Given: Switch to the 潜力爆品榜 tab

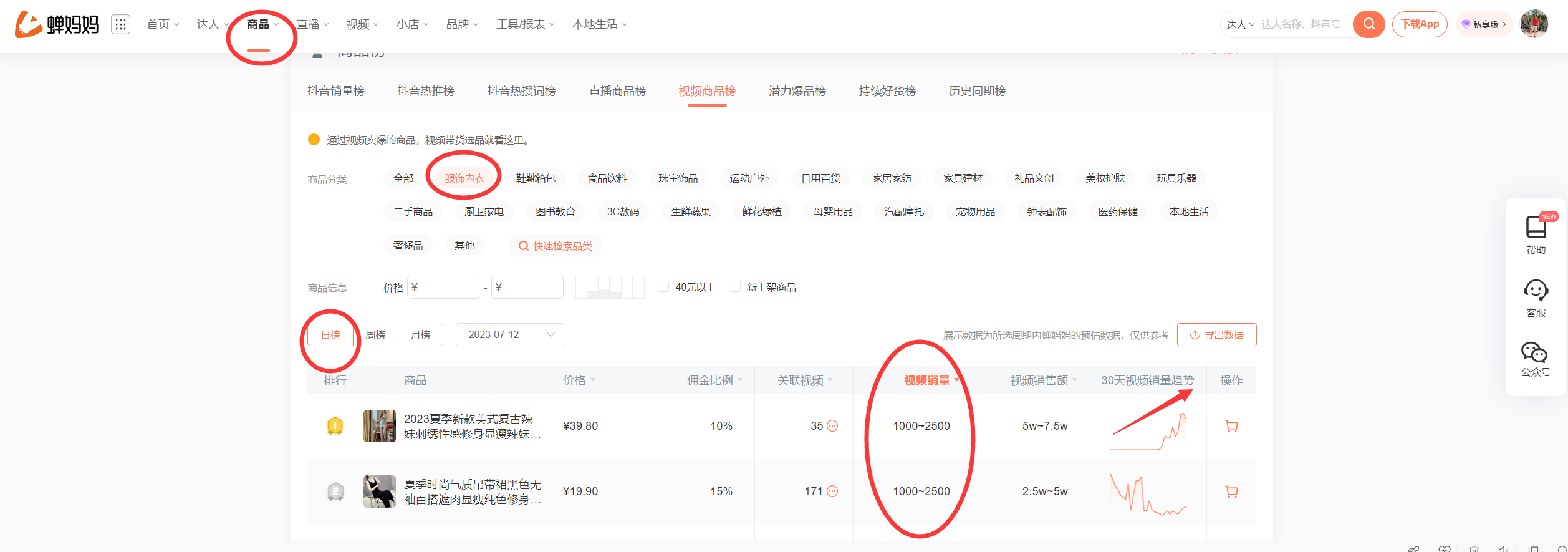Looking at the screenshot, I should point(797,91).
